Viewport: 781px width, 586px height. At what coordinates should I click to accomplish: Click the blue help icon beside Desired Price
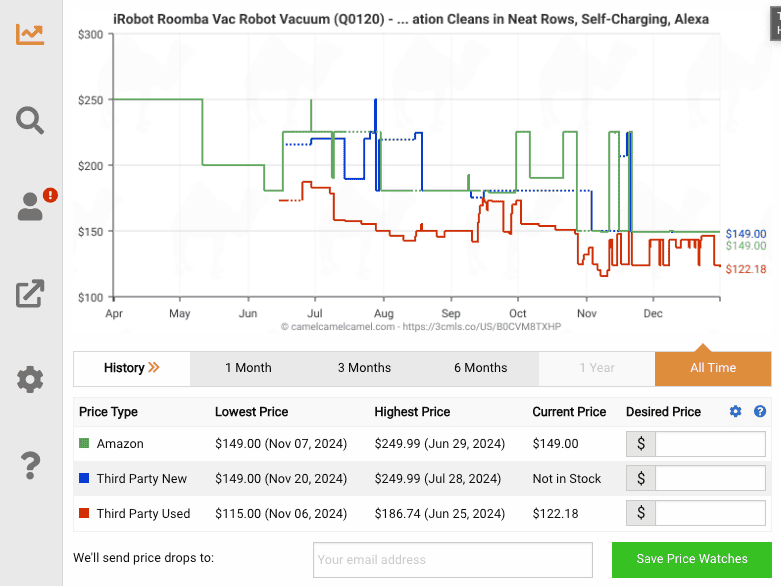760,412
